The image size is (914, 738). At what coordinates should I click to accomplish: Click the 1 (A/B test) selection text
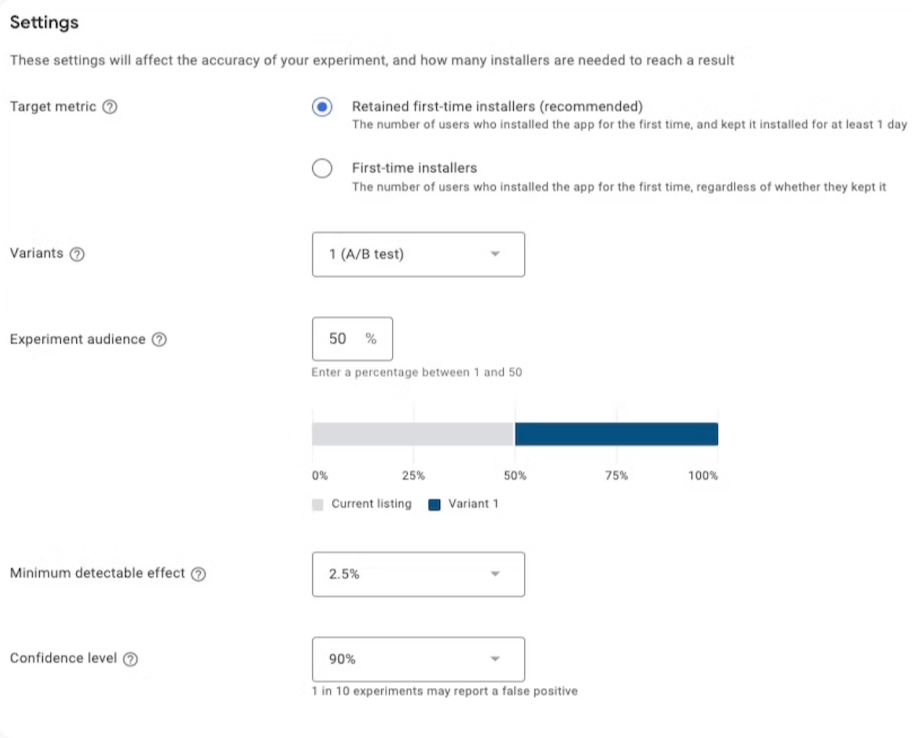click(366, 254)
